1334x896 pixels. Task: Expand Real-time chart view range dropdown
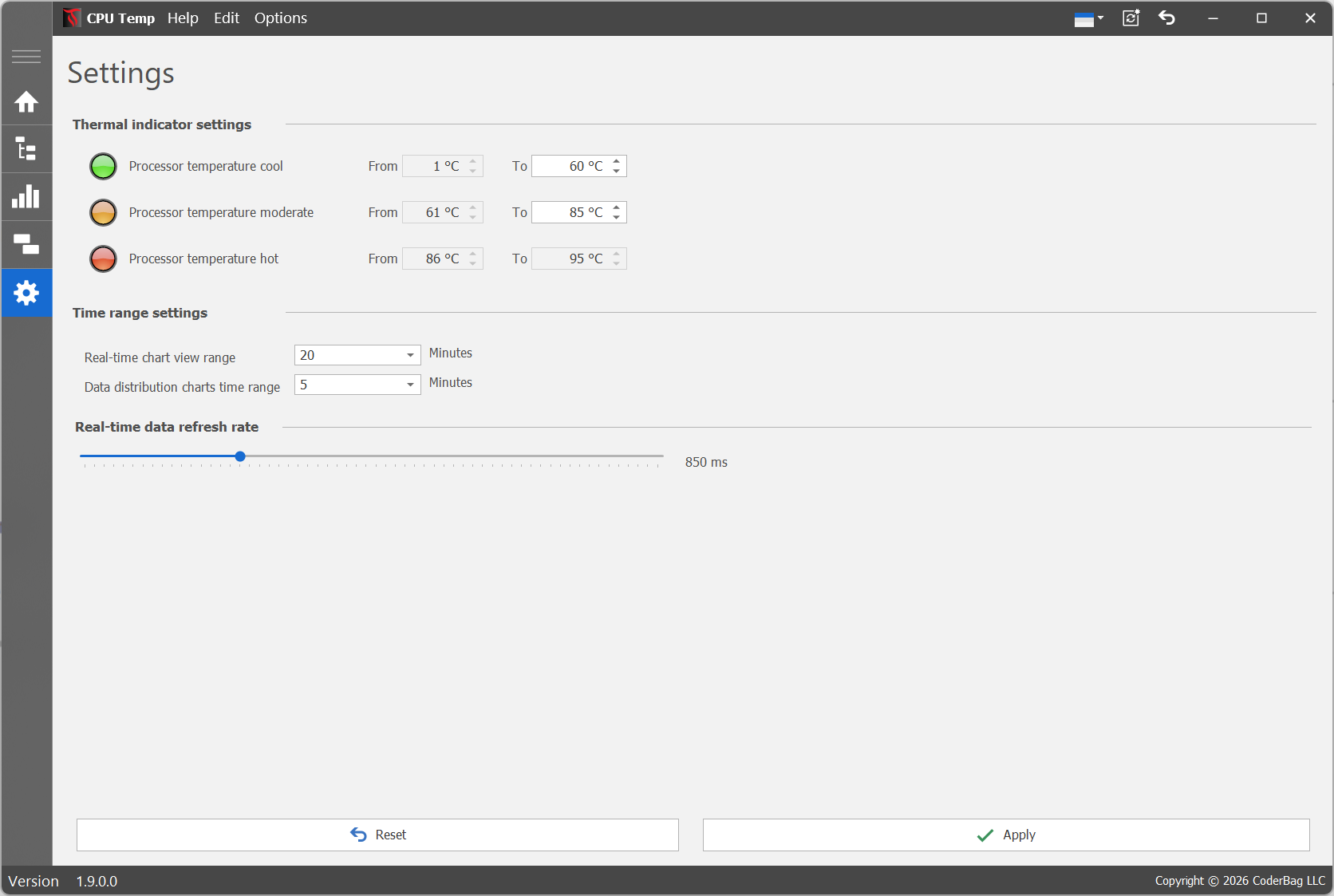click(x=410, y=356)
